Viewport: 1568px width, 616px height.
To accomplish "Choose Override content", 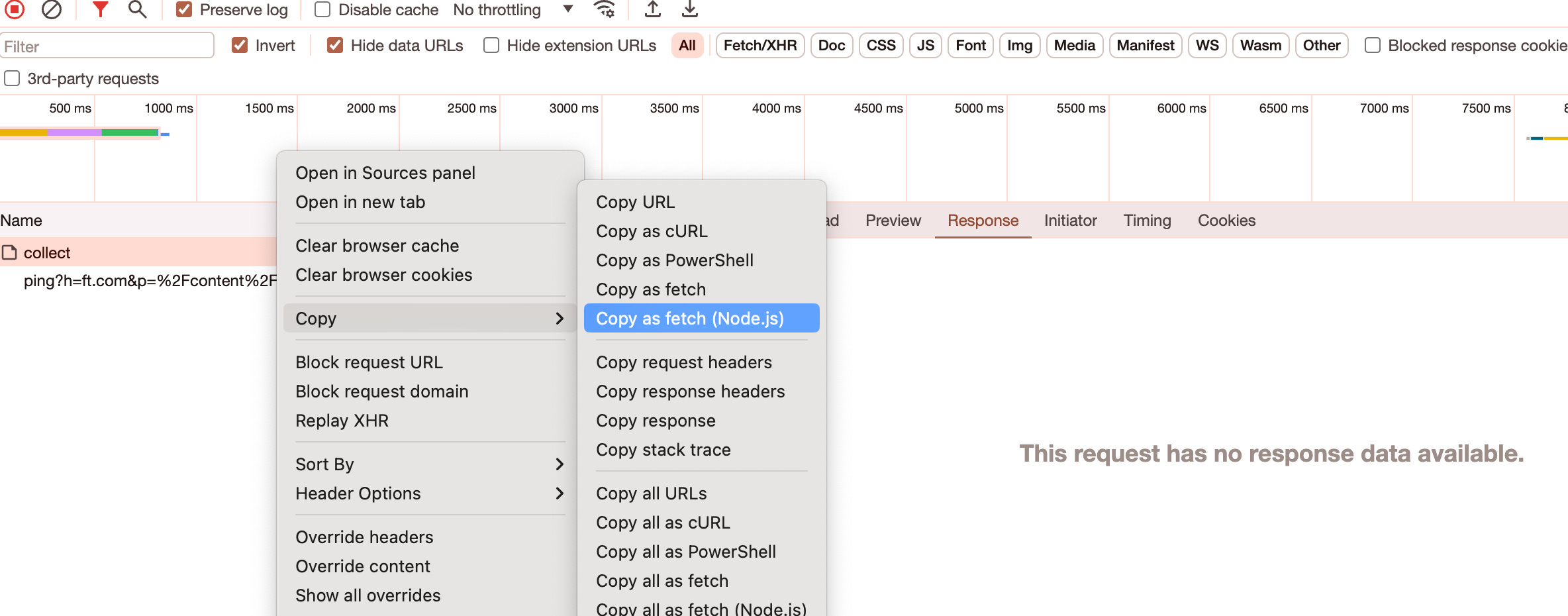I will 430,566.
